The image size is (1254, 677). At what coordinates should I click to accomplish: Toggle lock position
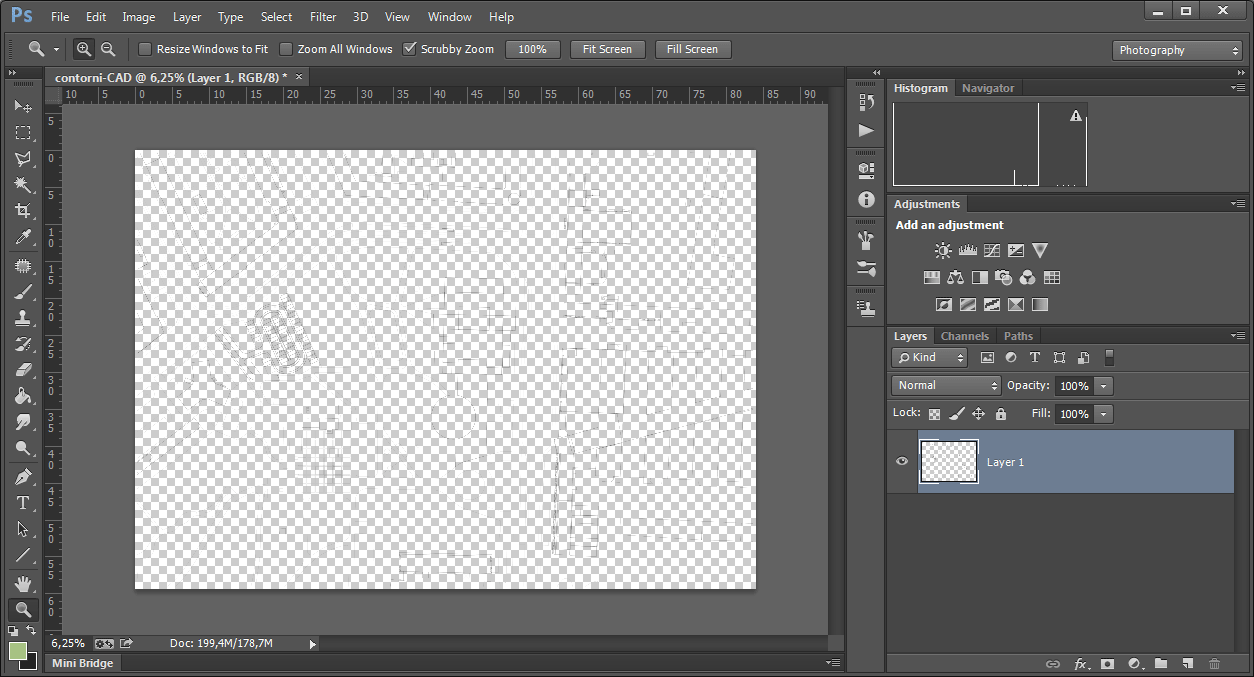click(978, 414)
